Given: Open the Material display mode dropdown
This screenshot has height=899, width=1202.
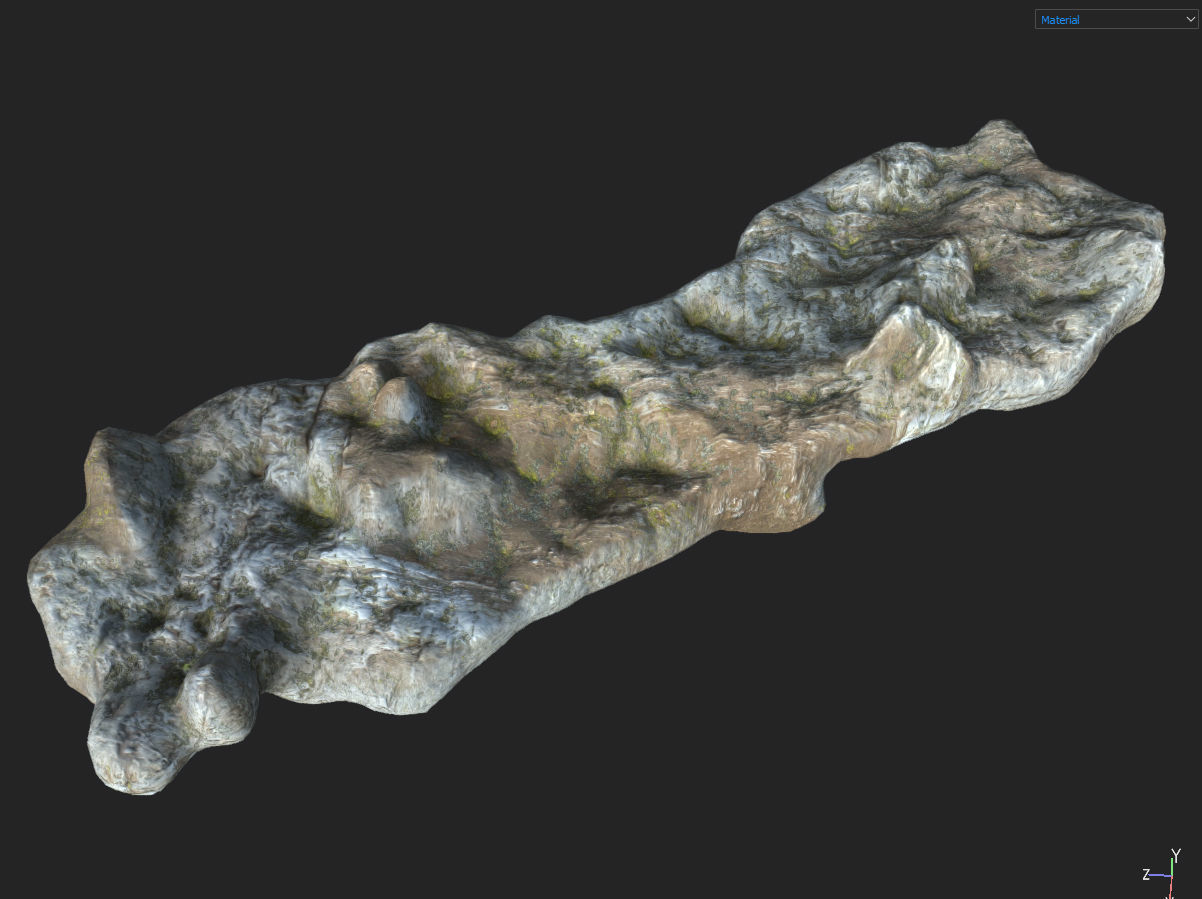Looking at the screenshot, I should click(x=1116, y=19).
